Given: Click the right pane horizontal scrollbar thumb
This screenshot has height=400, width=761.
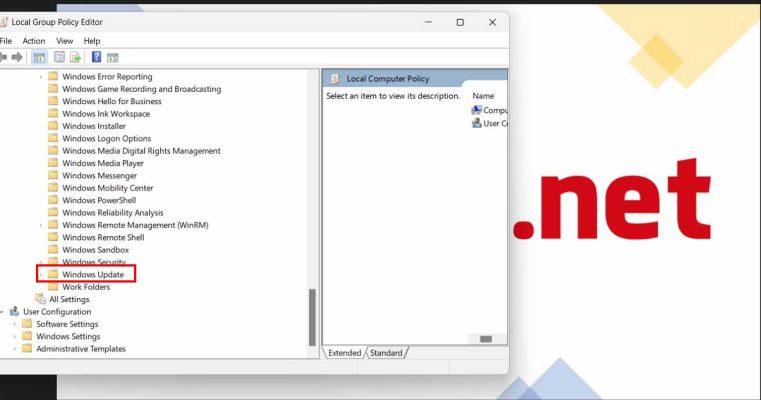Looking at the screenshot, I should tap(486, 339).
